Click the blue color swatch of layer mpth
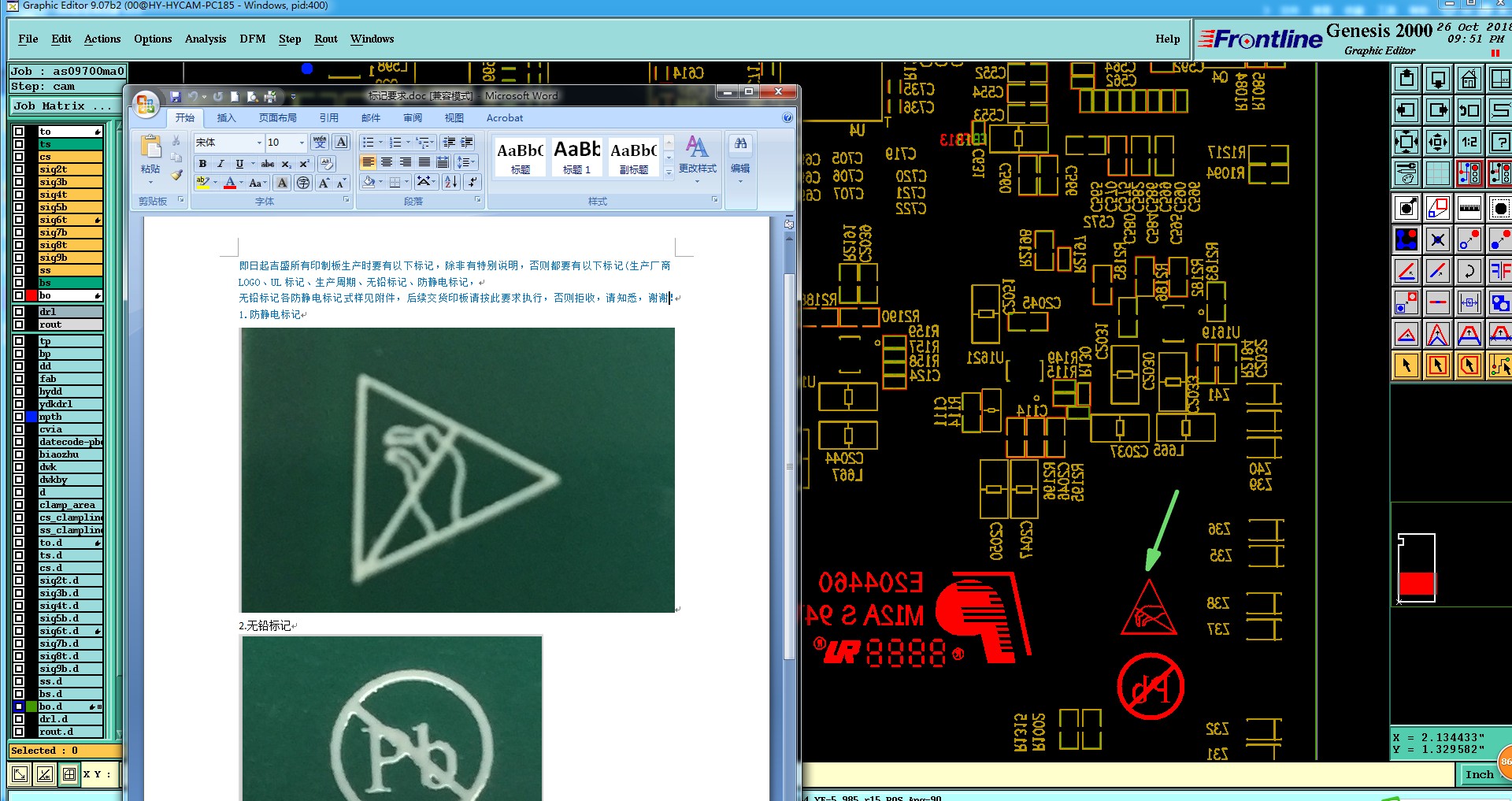The width and height of the screenshot is (1512, 801). coord(31,417)
